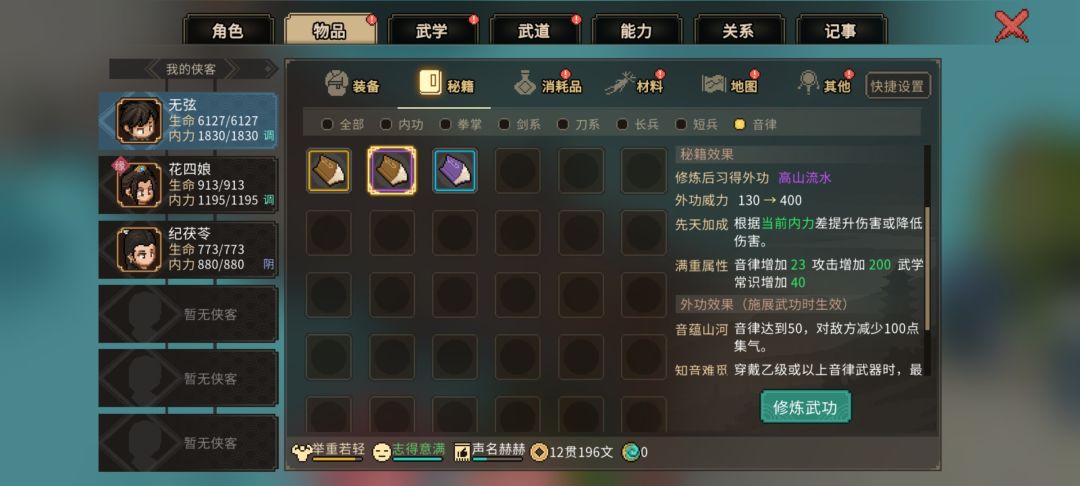Click the copper coin currency icon

point(539,452)
